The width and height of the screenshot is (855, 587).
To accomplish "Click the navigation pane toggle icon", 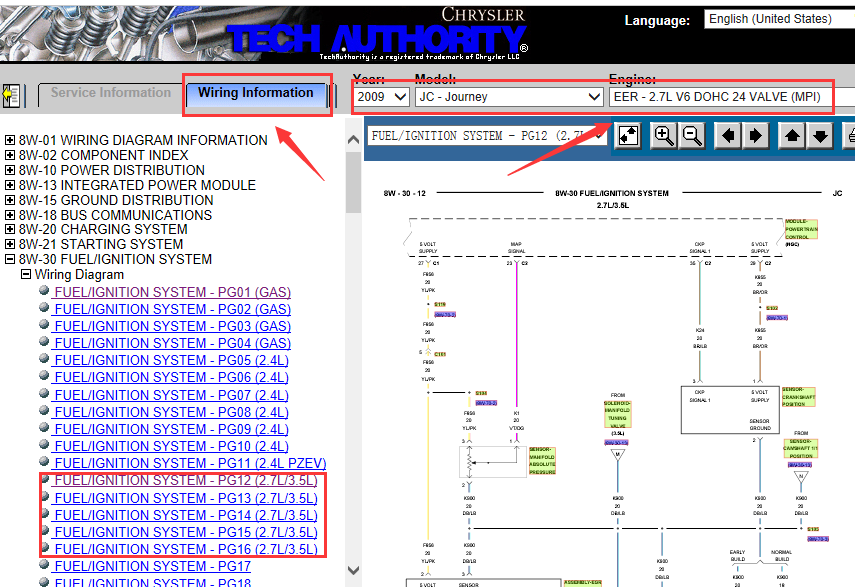I will (11, 96).
